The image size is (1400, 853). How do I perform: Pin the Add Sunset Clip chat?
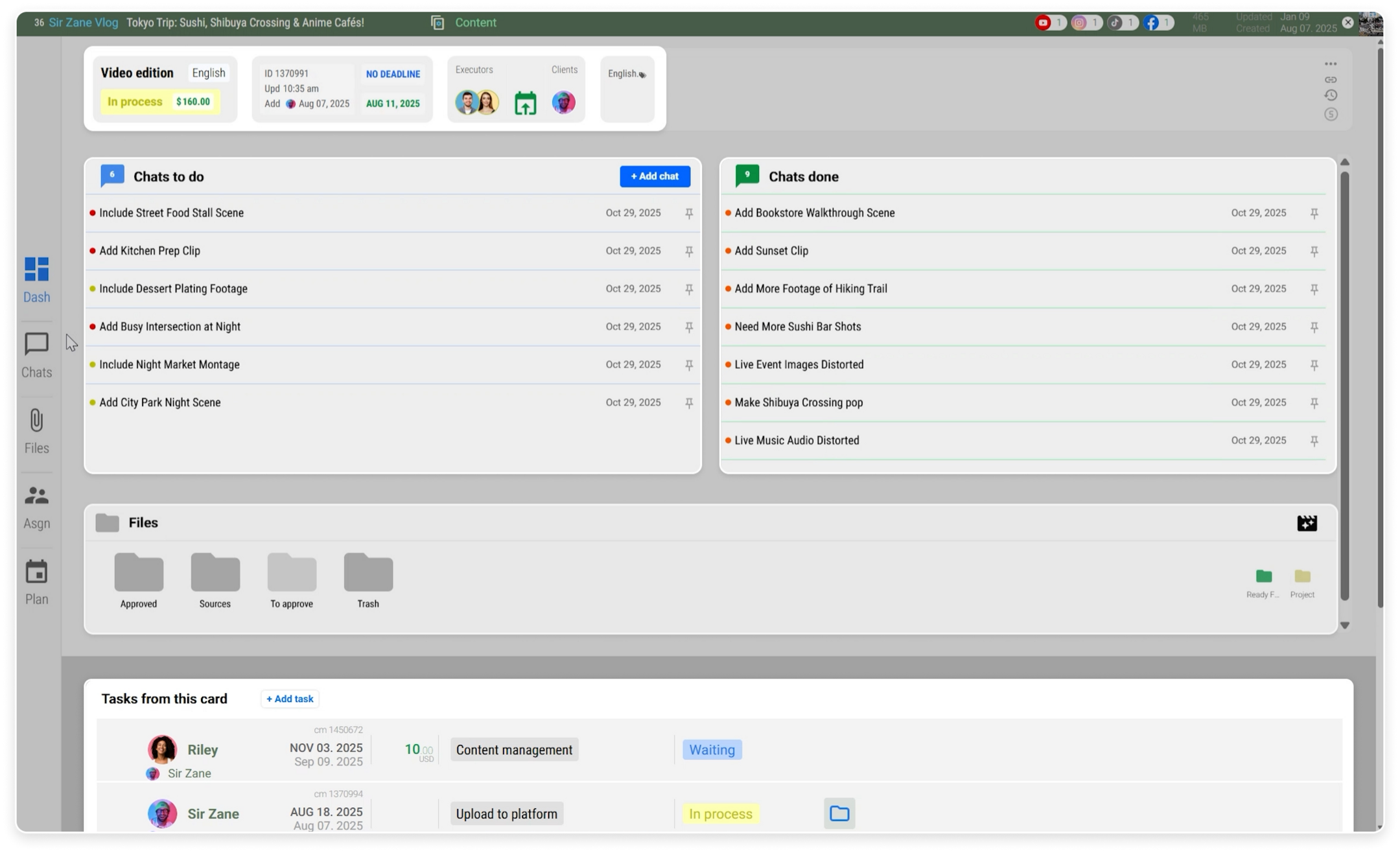(1314, 251)
